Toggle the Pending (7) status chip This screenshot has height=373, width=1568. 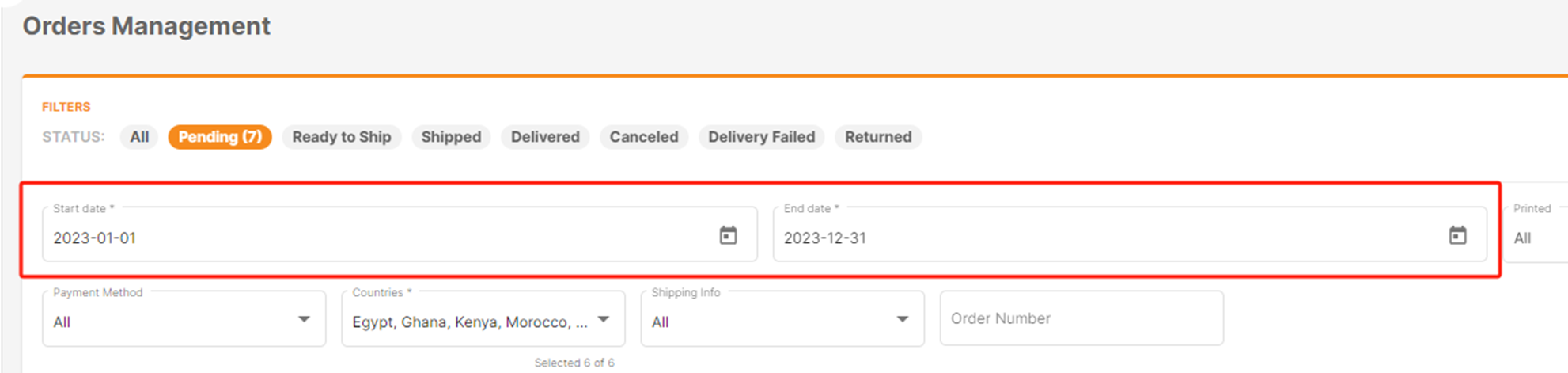pyautogui.click(x=220, y=137)
